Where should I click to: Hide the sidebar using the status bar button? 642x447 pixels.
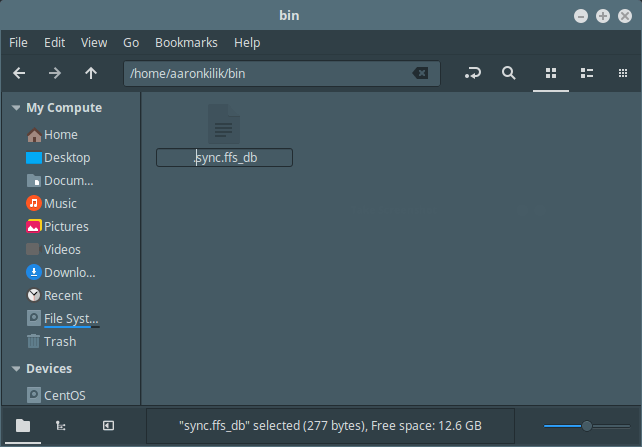point(108,425)
